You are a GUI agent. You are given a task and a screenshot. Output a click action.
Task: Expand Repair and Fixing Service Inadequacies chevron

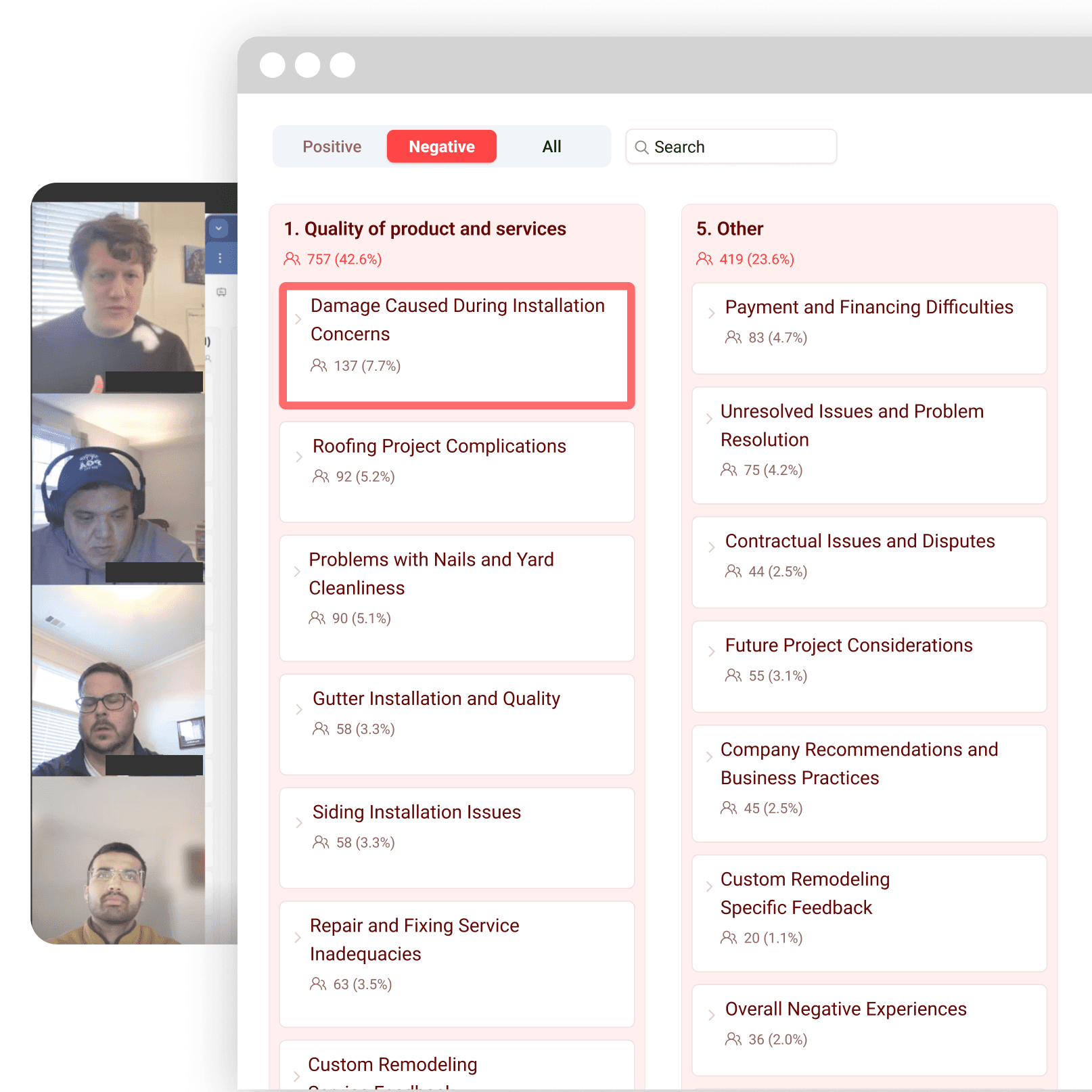(x=298, y=938)
